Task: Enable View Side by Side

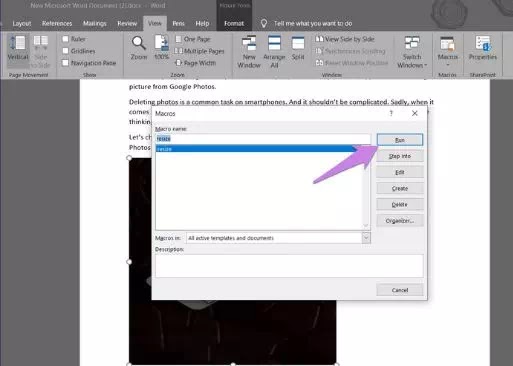Action: pyautogui.click(x=345, y=39)
